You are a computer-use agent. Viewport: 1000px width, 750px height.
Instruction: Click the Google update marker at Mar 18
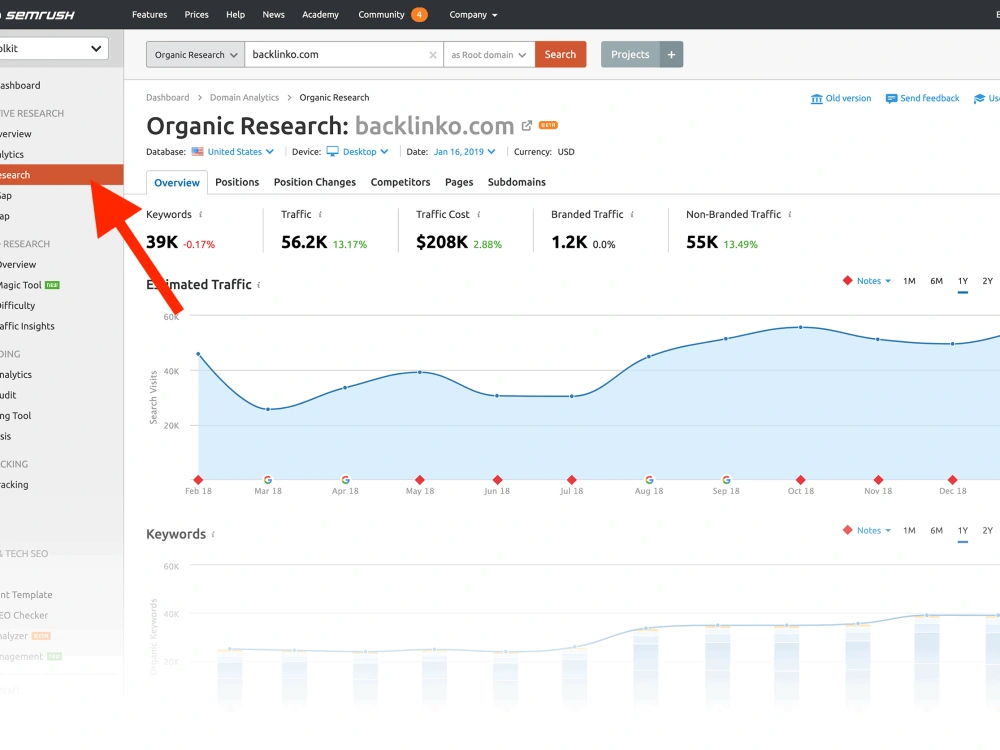point(268,480)
